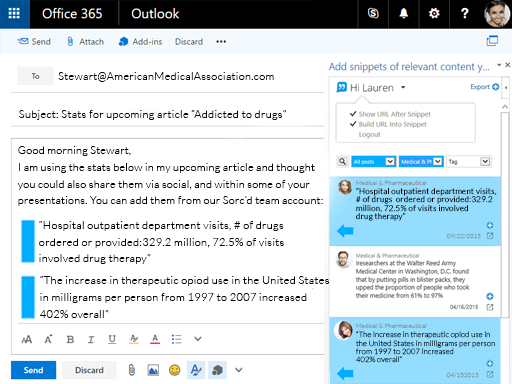Image resolution: width=512 pixels, height=384 pixels.
Task: Click the Office 365 title
Action: tap(72, 14)
